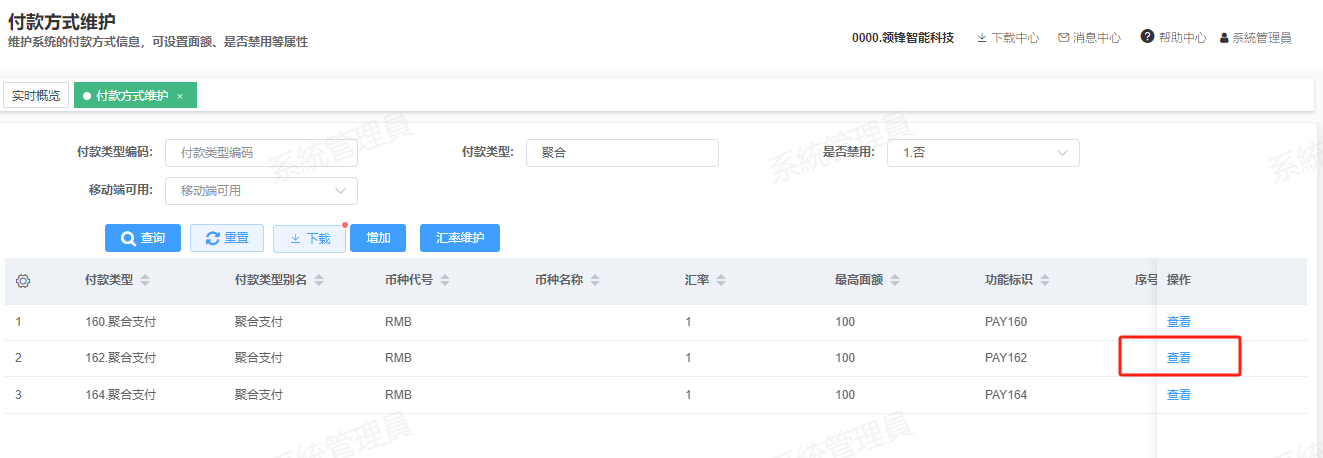Click the help center question mark icon

pyautogui.click(x=1147, y=36)
